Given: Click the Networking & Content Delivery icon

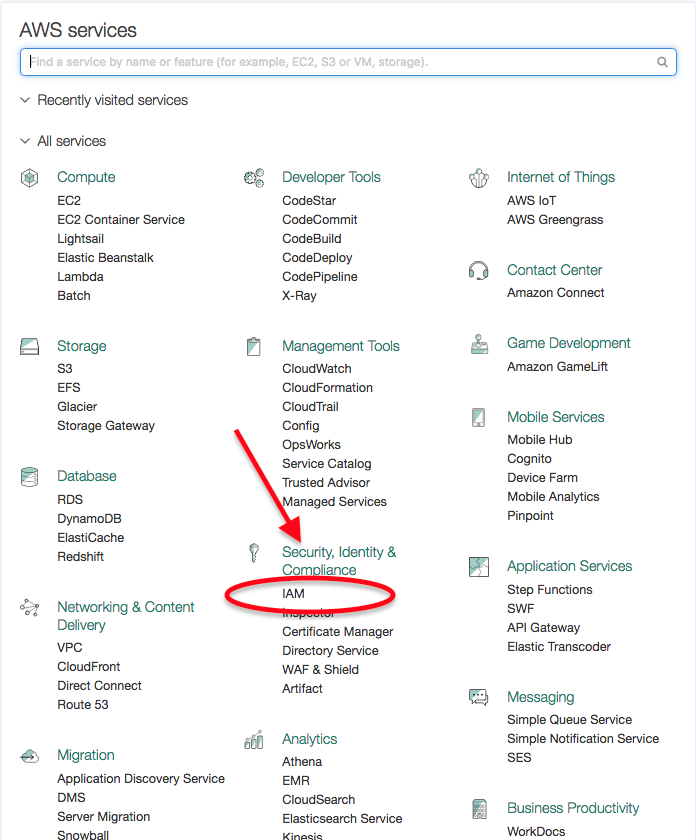Looking at the screenshot, I should click(29, 608).
